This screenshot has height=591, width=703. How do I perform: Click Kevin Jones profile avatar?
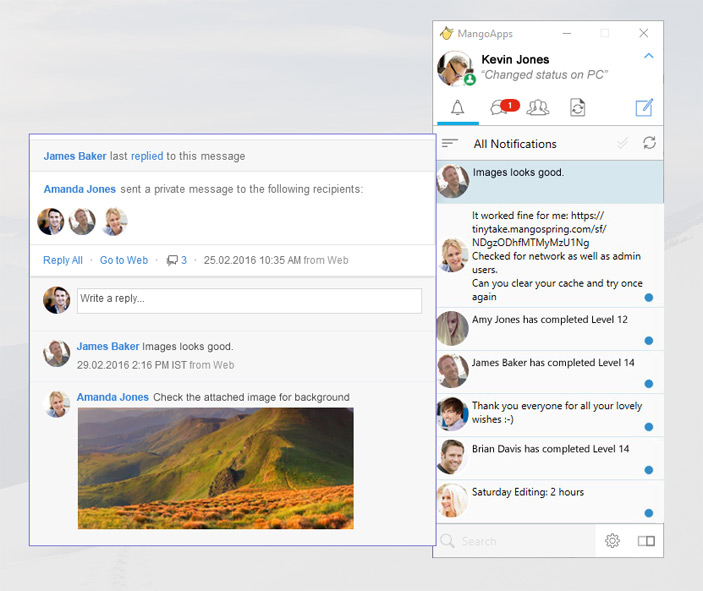point(455,69)
